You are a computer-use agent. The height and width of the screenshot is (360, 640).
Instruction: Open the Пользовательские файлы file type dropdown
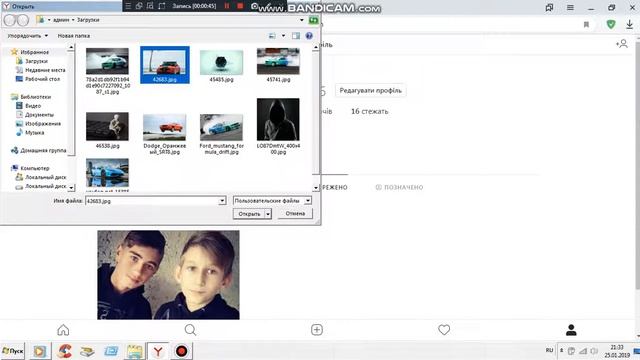click(x=272, y=201)
